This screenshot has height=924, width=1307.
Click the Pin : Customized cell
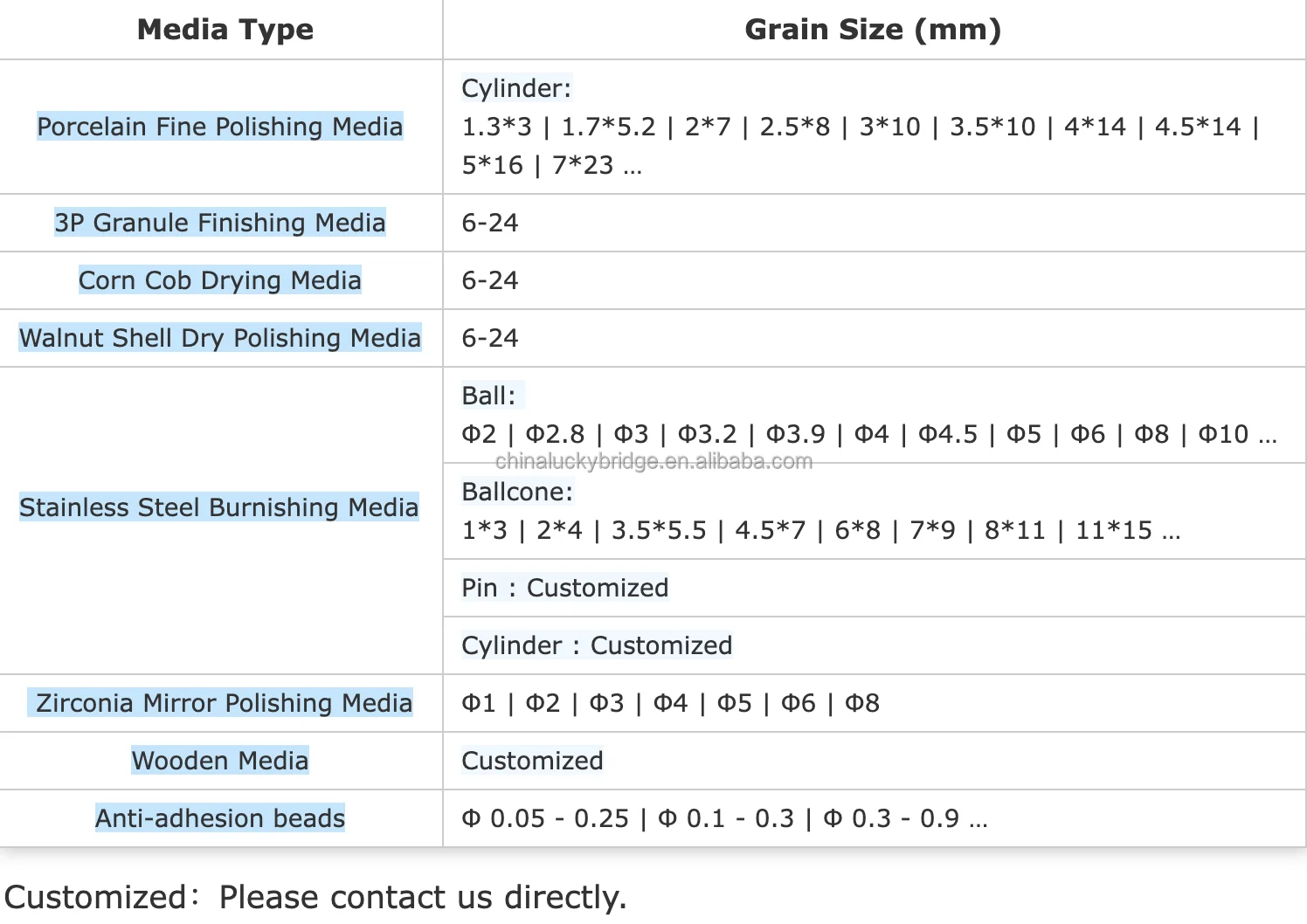(x=564, y=588)
